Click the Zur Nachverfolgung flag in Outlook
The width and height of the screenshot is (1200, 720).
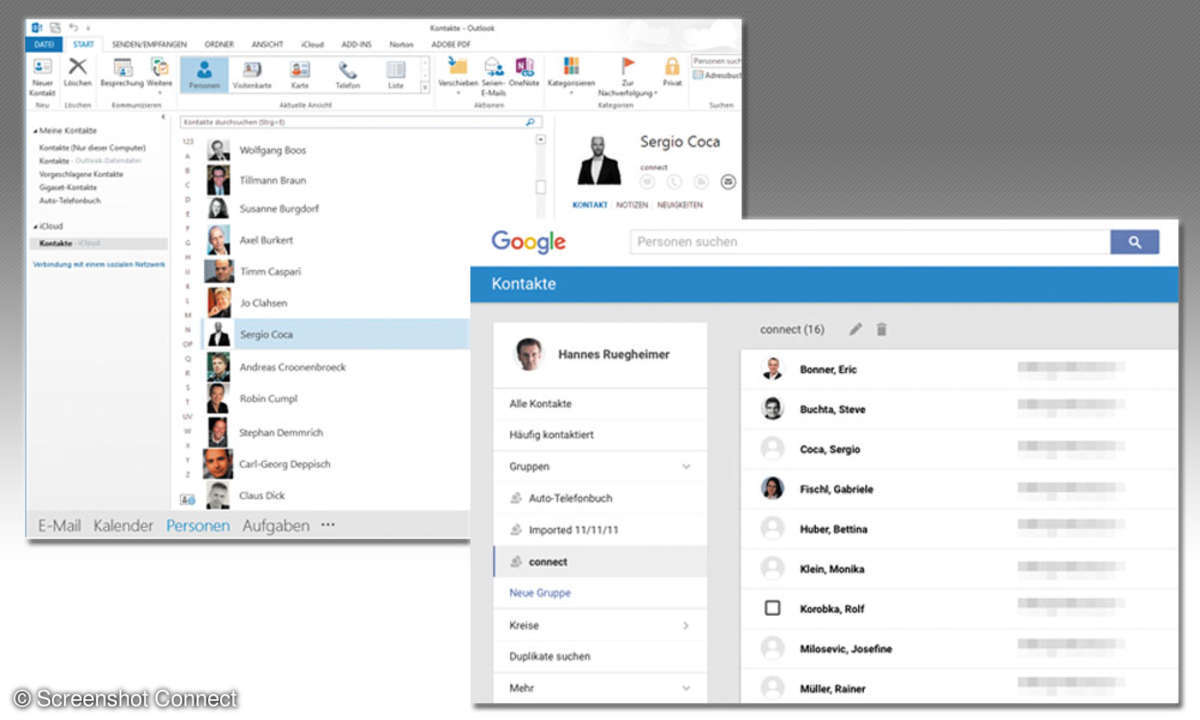coord(628,66)
